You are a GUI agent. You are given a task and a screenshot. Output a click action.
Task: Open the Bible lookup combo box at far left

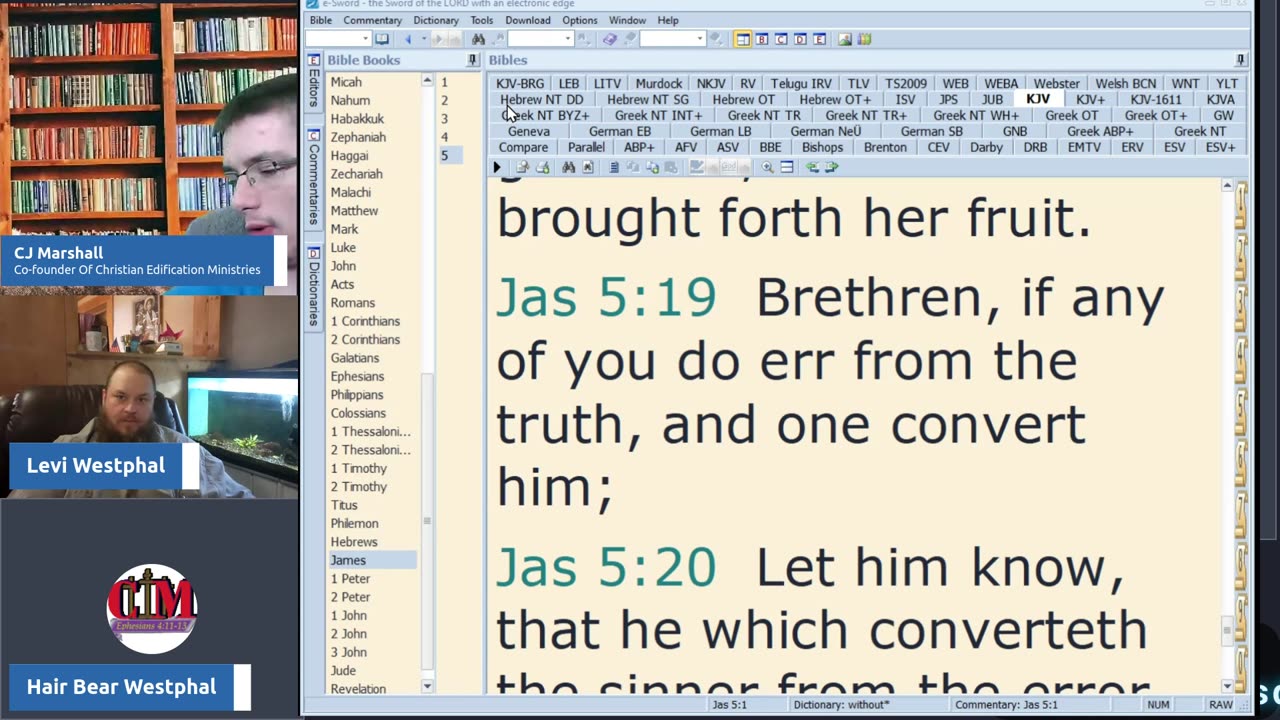(338, 39)
